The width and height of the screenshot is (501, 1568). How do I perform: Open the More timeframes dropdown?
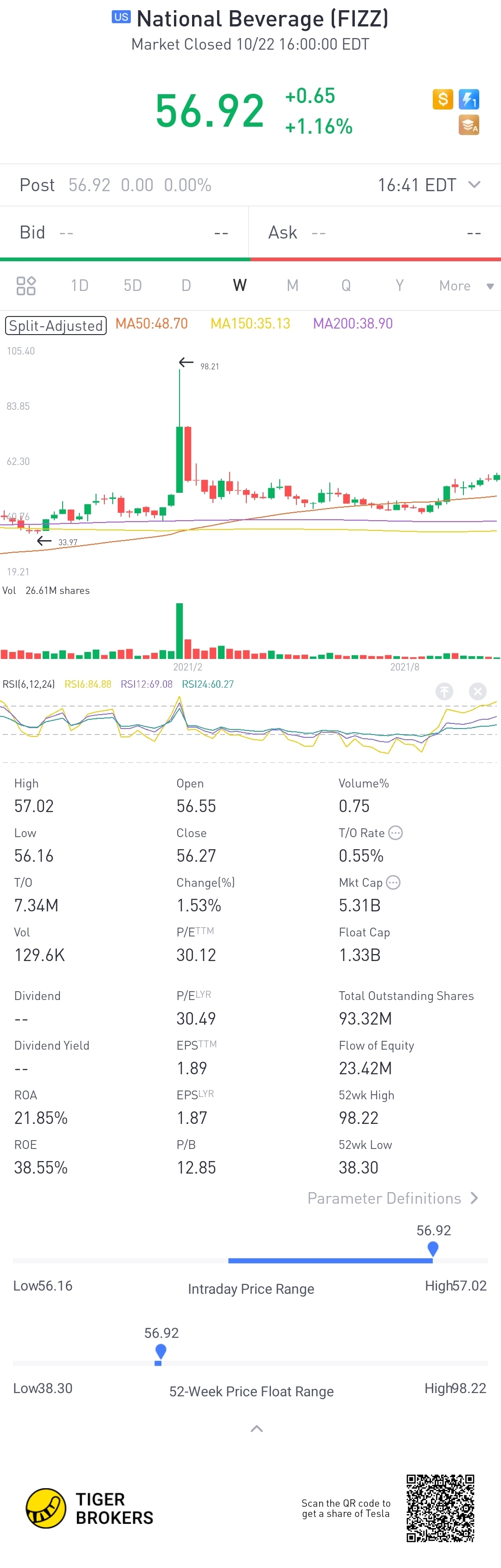(466, 285)
